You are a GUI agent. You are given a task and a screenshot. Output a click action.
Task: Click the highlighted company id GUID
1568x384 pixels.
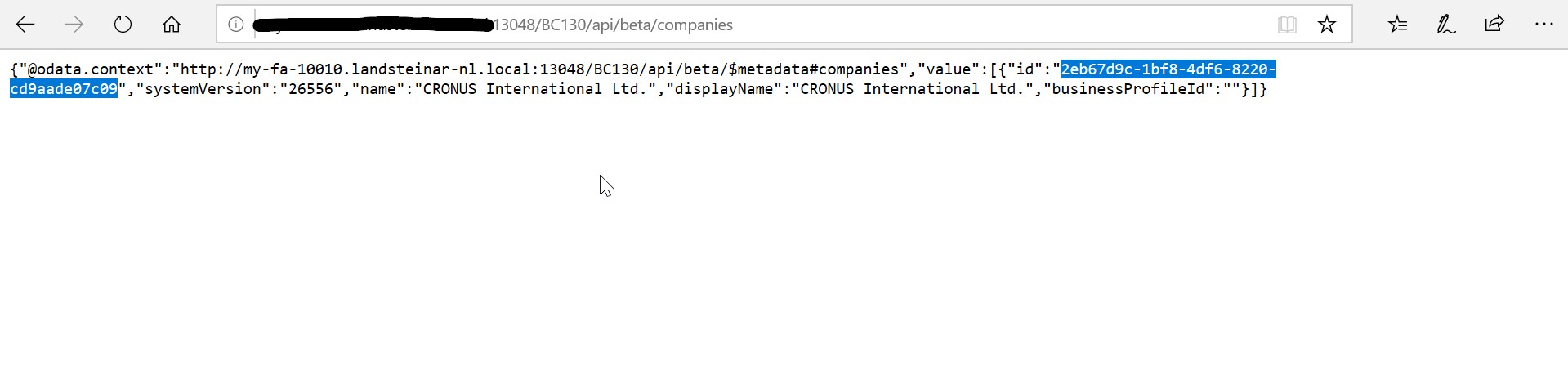click(1168, 69)
